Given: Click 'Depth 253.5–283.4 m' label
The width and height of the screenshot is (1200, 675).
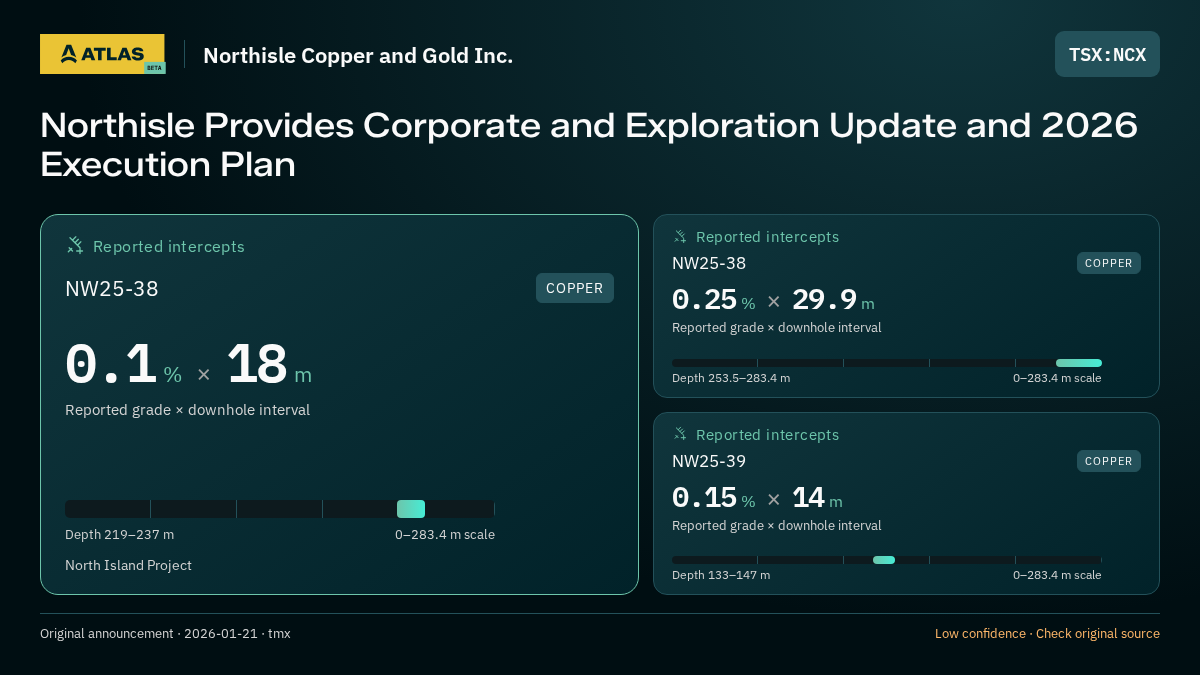Looking at the screenshot, I should pos(731,378).
